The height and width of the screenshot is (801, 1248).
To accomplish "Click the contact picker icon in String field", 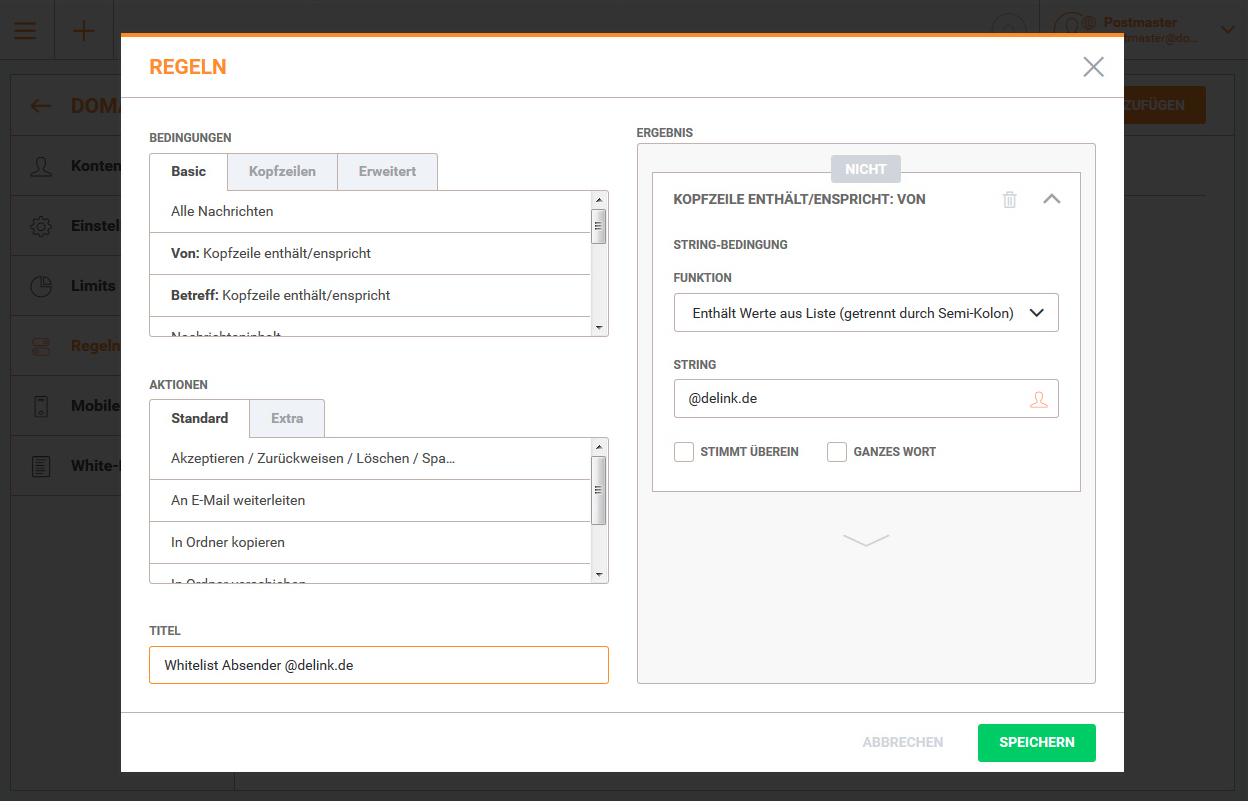I will (1039, 399).
